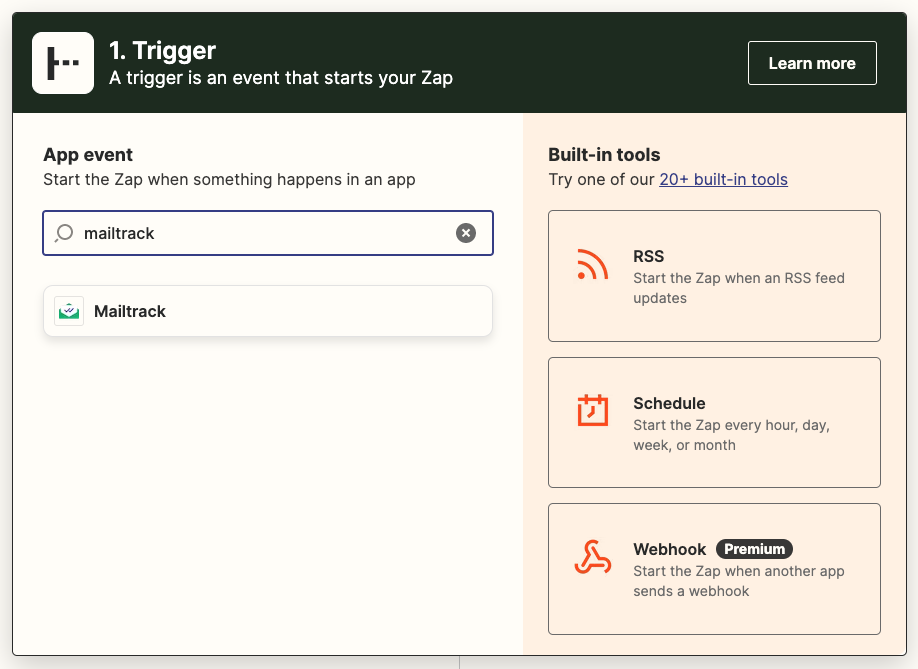918x669 pixels.
Task: Click the "1. Trigger" header title
Action: coord(162,50)
